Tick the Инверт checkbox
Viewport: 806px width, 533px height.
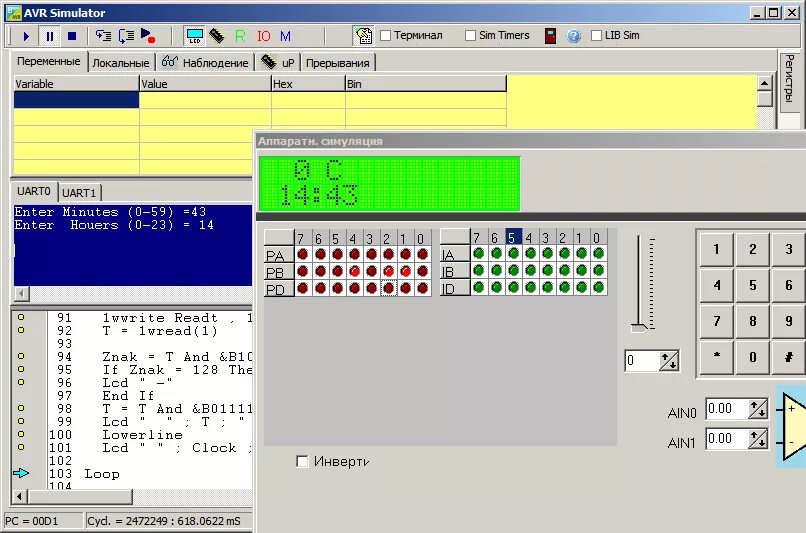pyautogui.click(x=302, y=461)
